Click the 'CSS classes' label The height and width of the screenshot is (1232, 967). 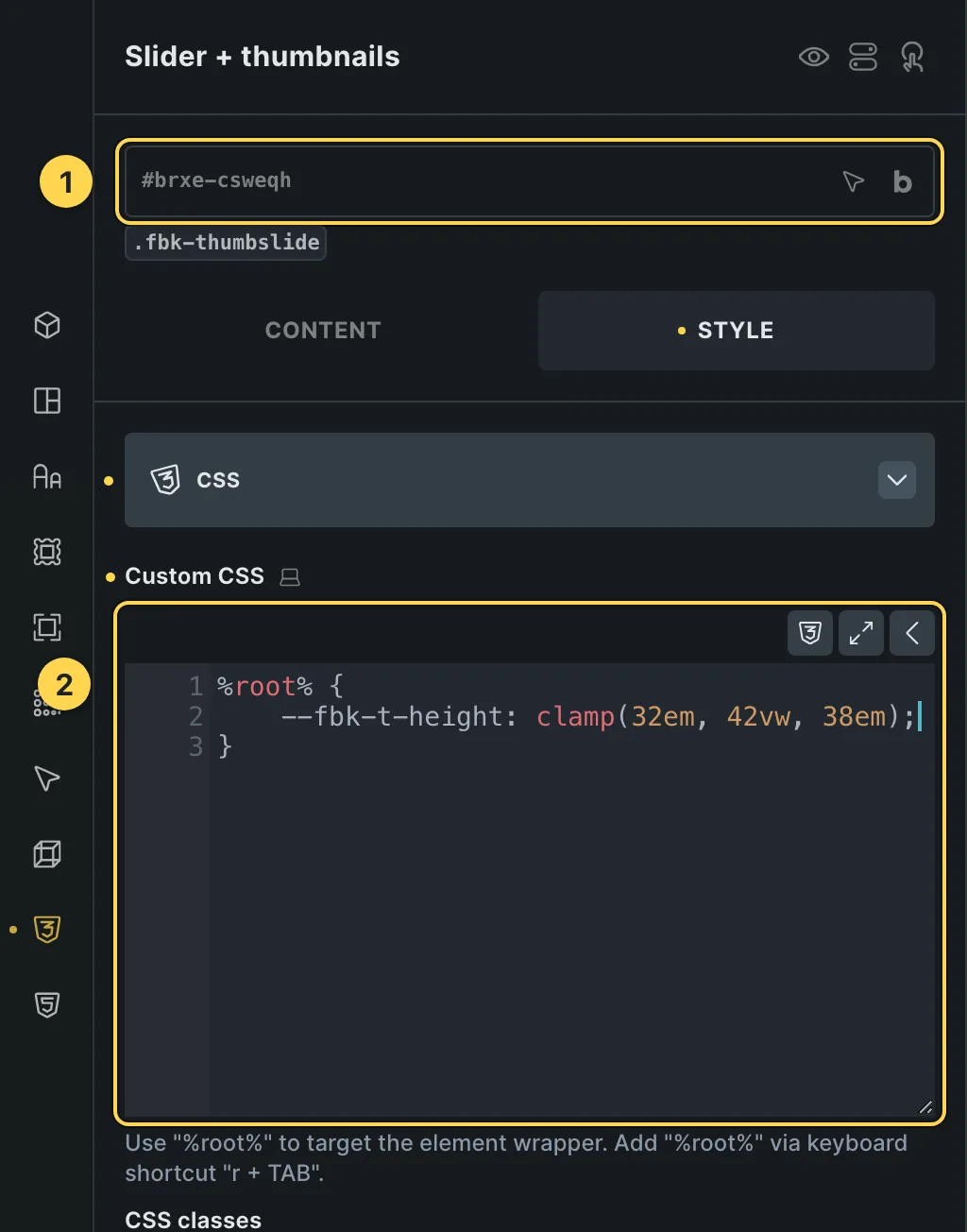194,1220
